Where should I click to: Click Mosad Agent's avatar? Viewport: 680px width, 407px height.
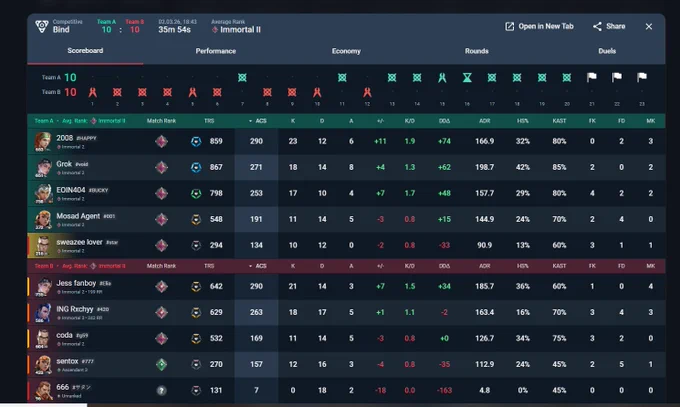tap(43, 220)
